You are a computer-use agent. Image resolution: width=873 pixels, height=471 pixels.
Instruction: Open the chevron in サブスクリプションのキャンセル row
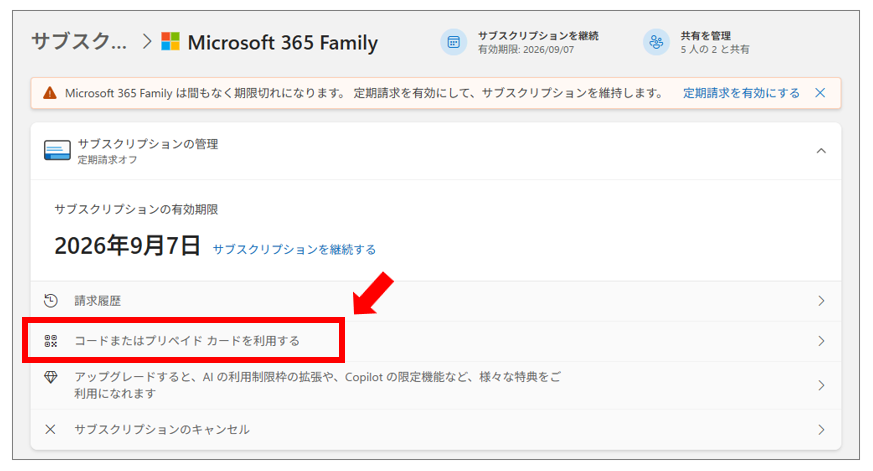(821, 429)
